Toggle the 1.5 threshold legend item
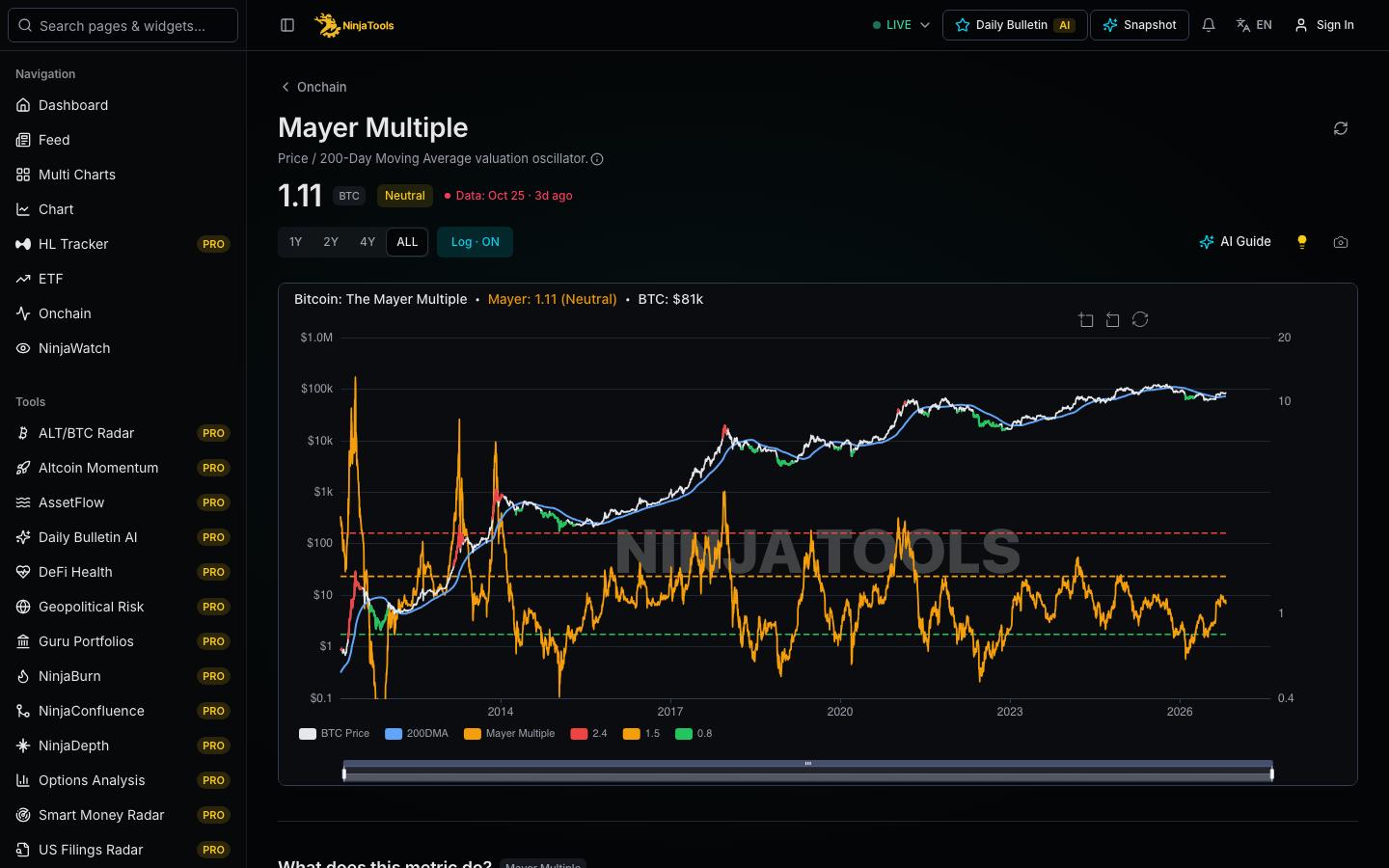The width and height of the screenshot is (1389, 868). [x=641, y=734]
